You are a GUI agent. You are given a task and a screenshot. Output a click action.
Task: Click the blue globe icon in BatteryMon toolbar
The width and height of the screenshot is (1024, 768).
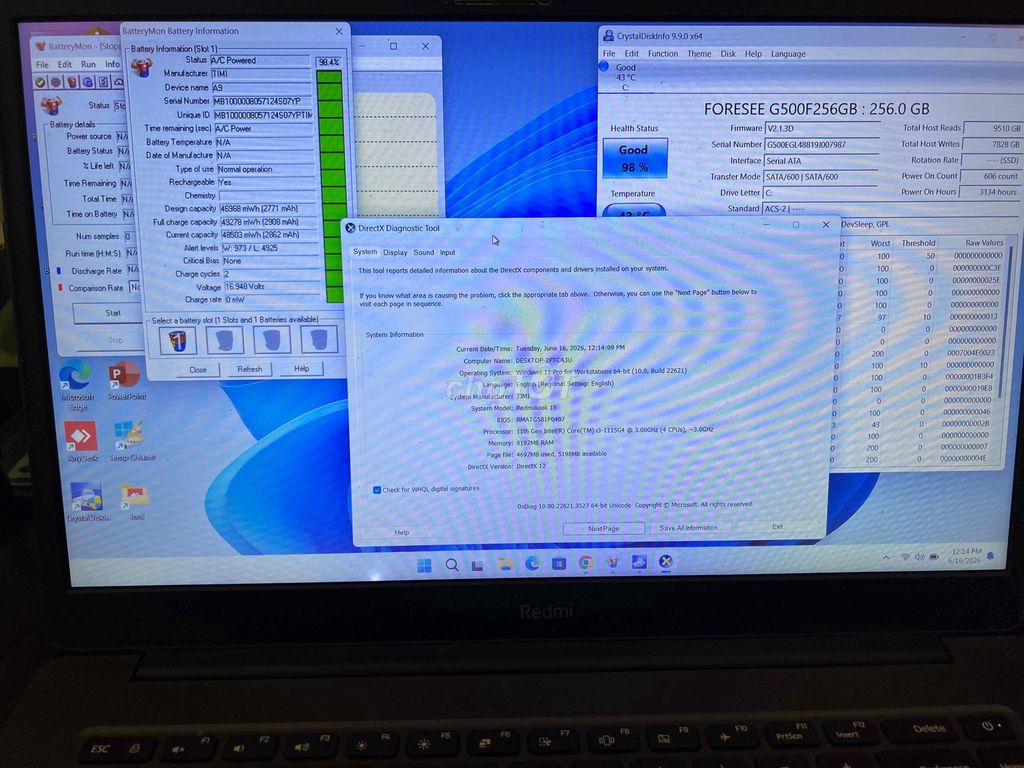tap(88, 82)
